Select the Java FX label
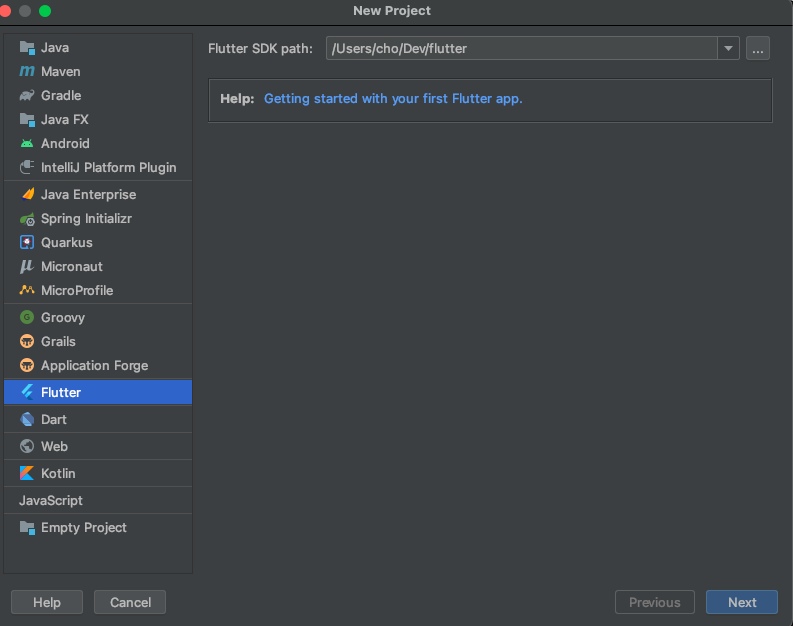Image resolution: width=793 pixels, height=626 pixels. pos(65,119)
